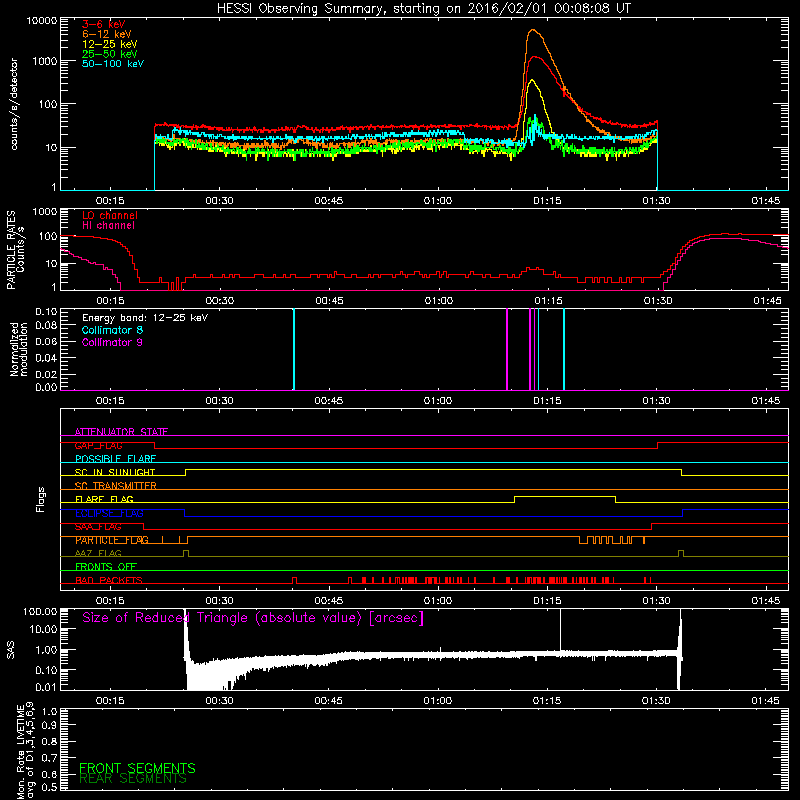Select the Collimator 9 legend label

(112, 342)
